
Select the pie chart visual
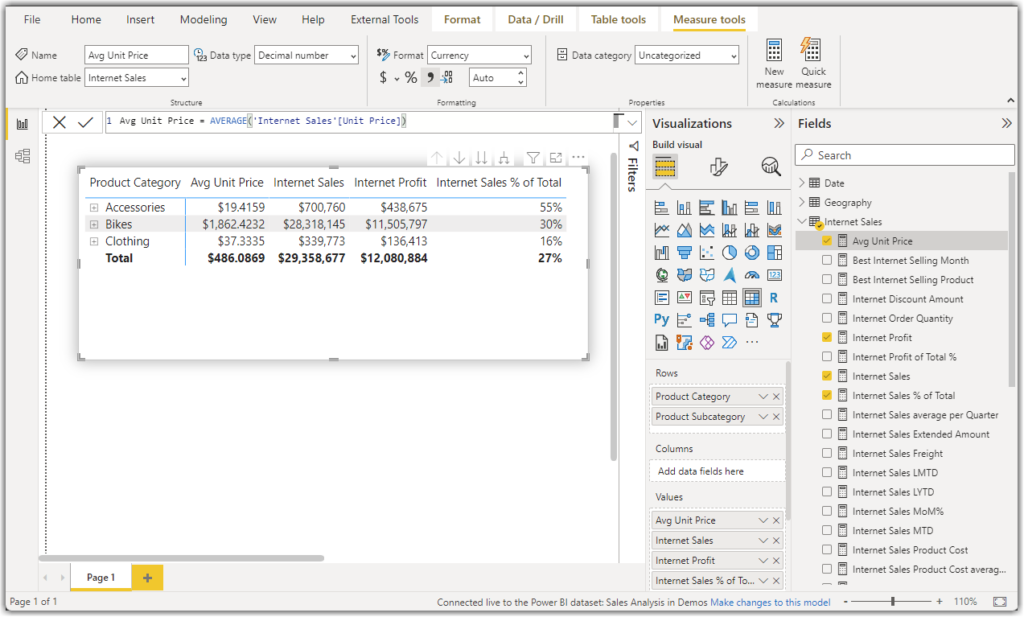tap(729, 253)
